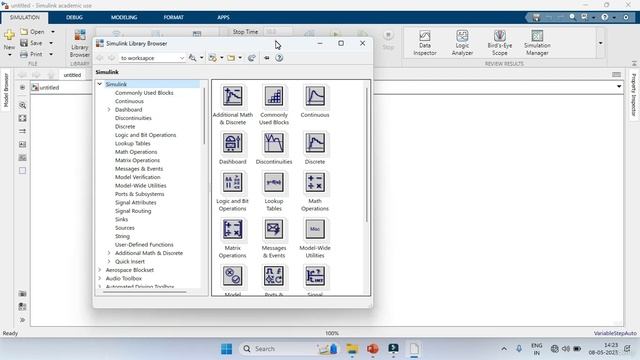This screenshot has width=640, height=360.
Task: Switch to the MODELING tab
Action: (124, 18)
